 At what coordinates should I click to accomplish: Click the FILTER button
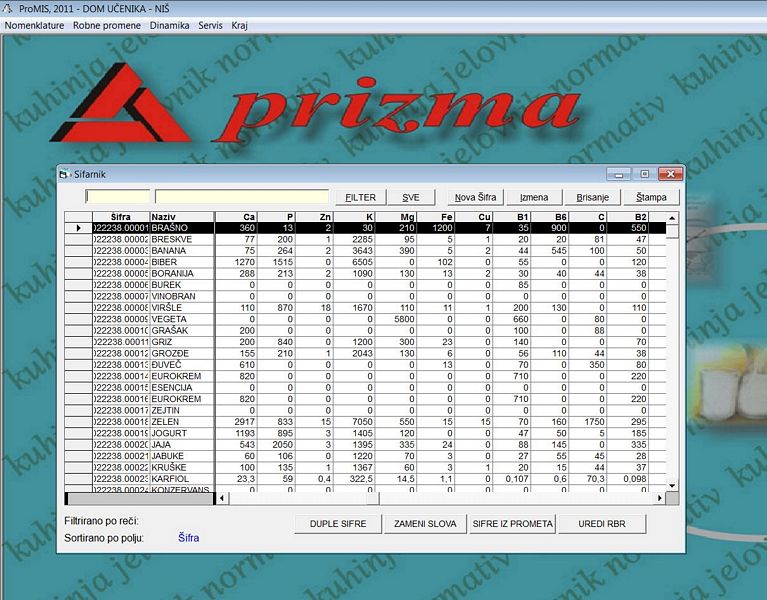361,197
